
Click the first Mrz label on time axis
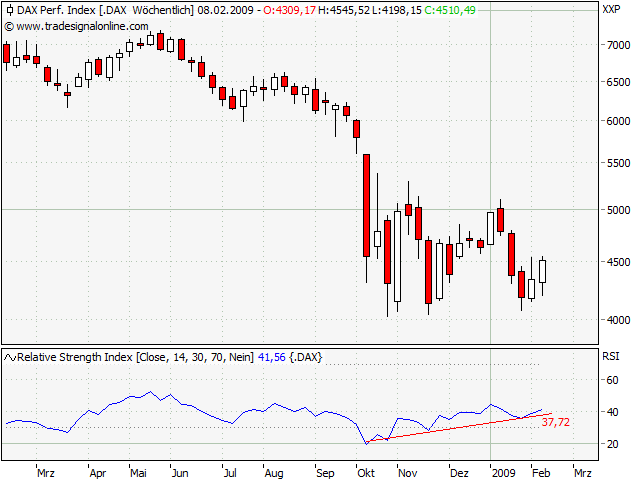[46, 473]
